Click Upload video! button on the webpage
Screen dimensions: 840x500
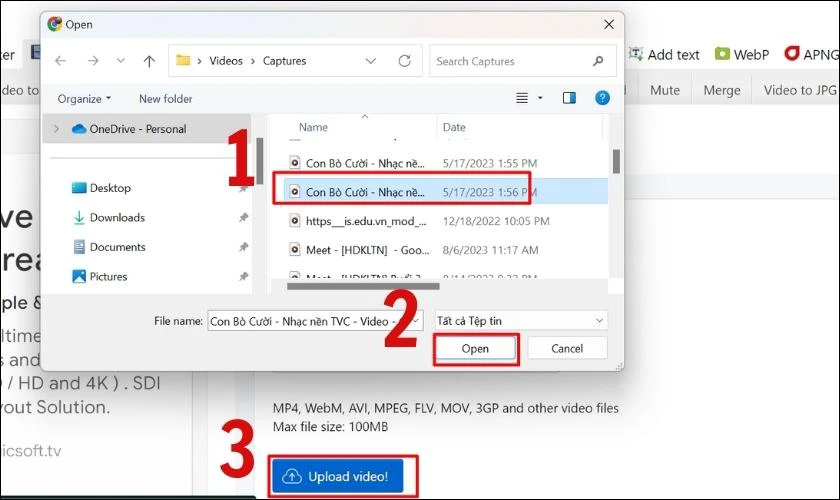pos(338,476)
